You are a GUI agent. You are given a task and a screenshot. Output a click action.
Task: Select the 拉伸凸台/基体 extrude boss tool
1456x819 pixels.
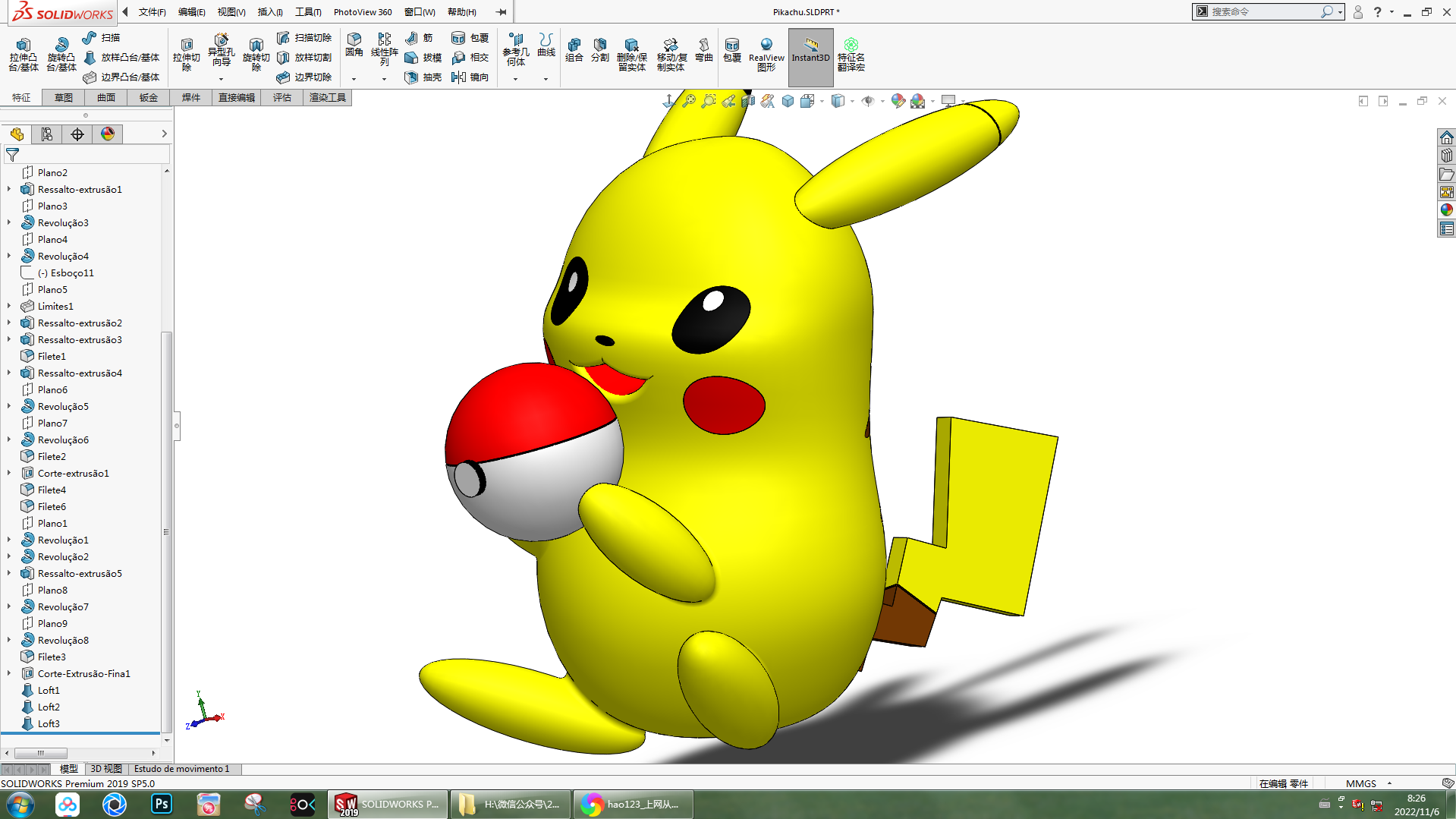click(24, 55)
